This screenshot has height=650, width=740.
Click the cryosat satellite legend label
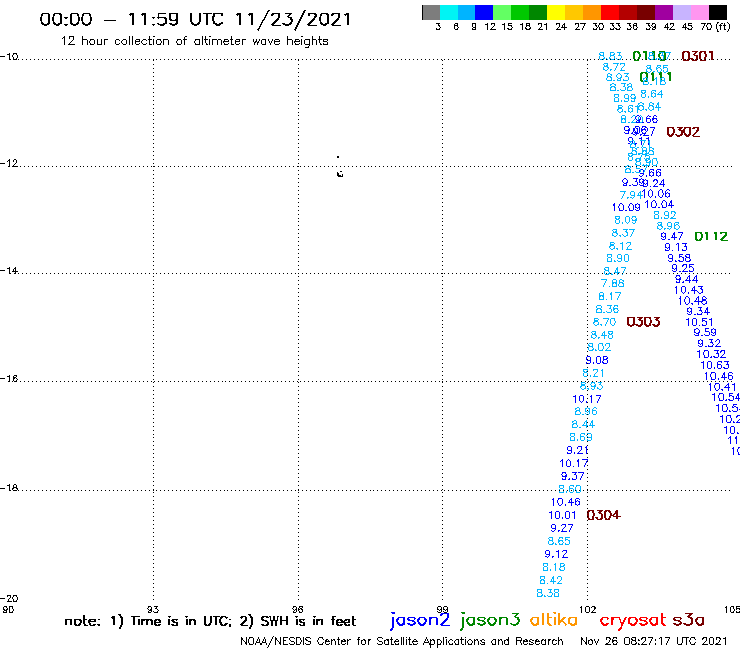coord(632,620)
